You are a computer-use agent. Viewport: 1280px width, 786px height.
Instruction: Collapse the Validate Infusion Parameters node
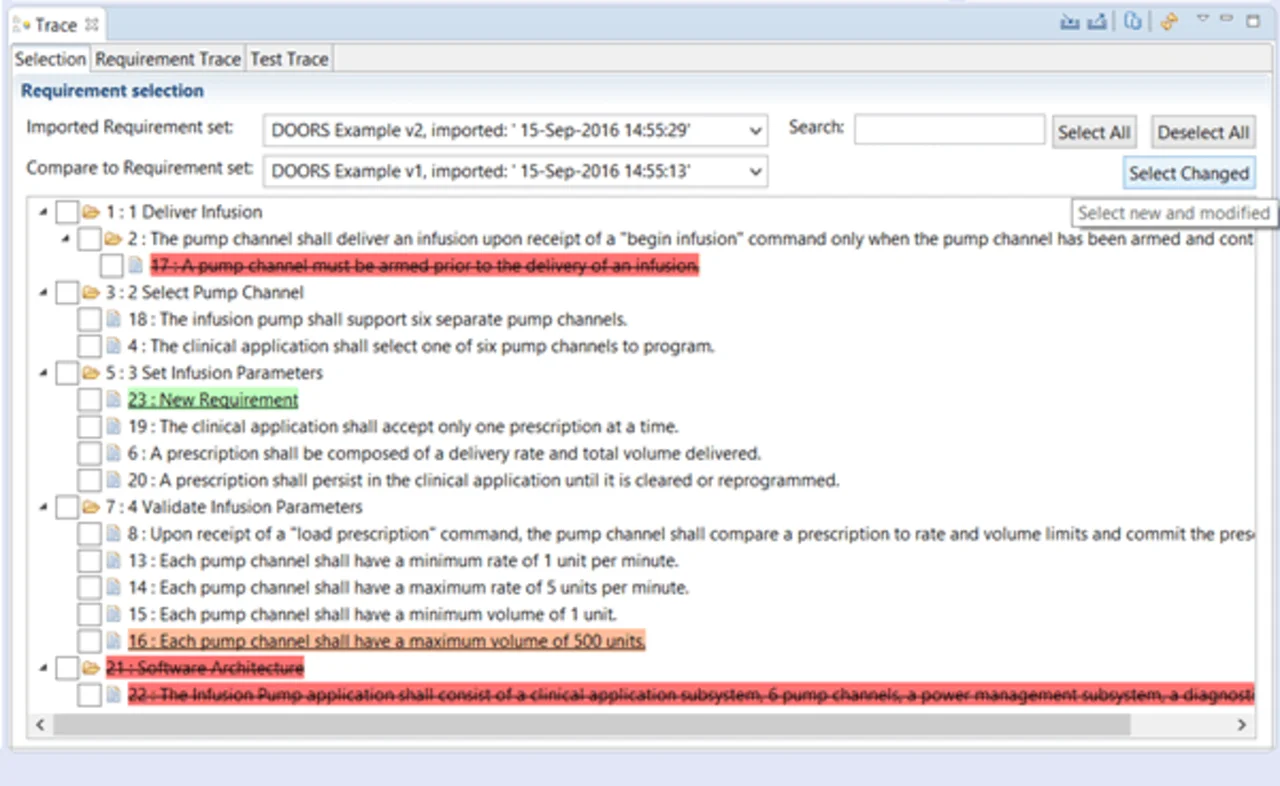click(43, 507)
